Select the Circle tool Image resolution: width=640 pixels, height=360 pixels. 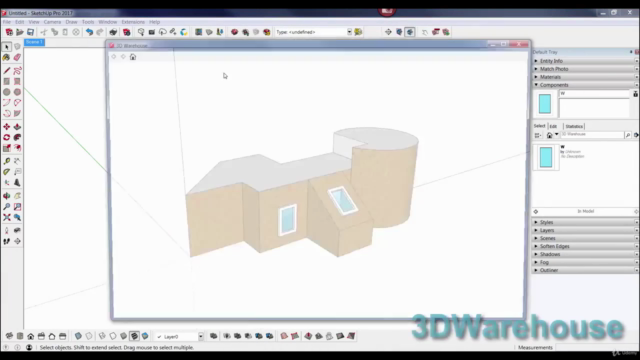(x=7, y=92)
